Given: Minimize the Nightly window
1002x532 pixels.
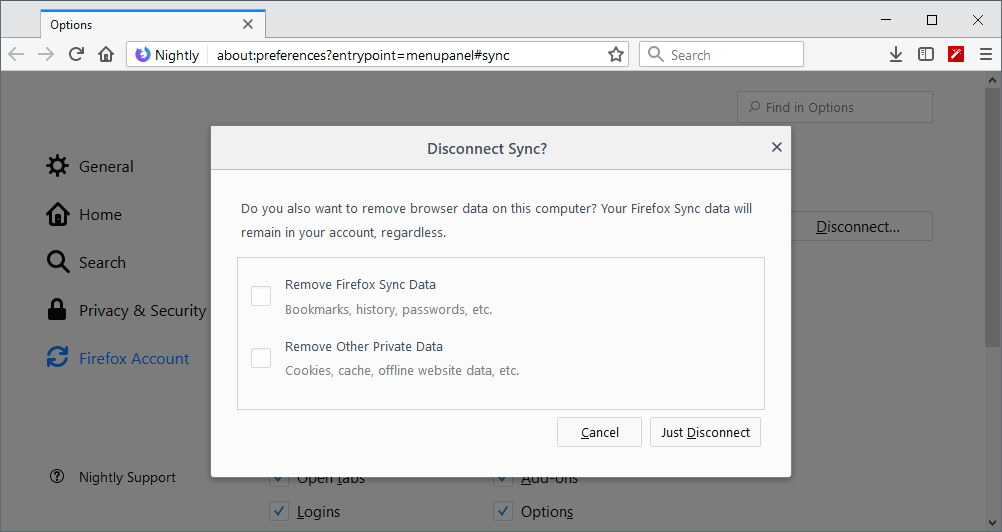Looking at the screenshot, I should point(886,20).
